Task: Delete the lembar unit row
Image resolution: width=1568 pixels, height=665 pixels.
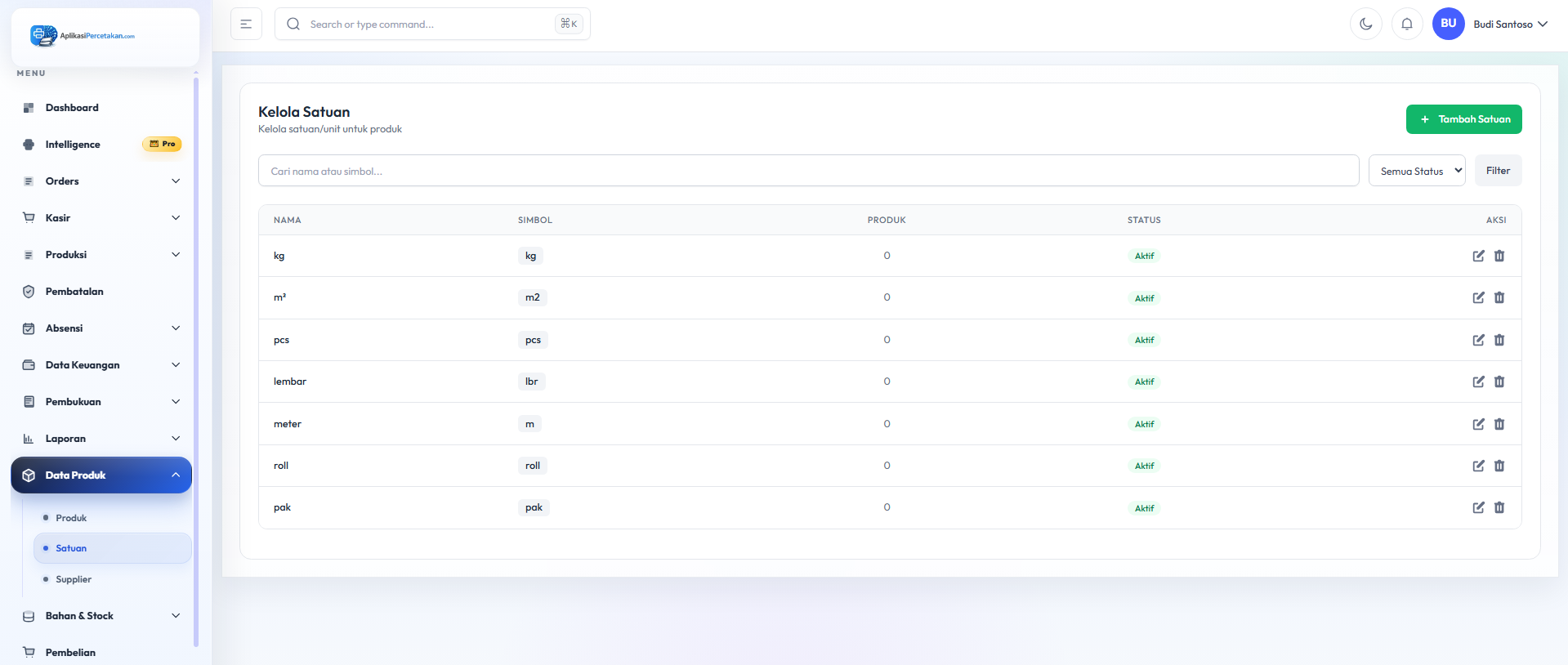Action: coord(1499,382)
